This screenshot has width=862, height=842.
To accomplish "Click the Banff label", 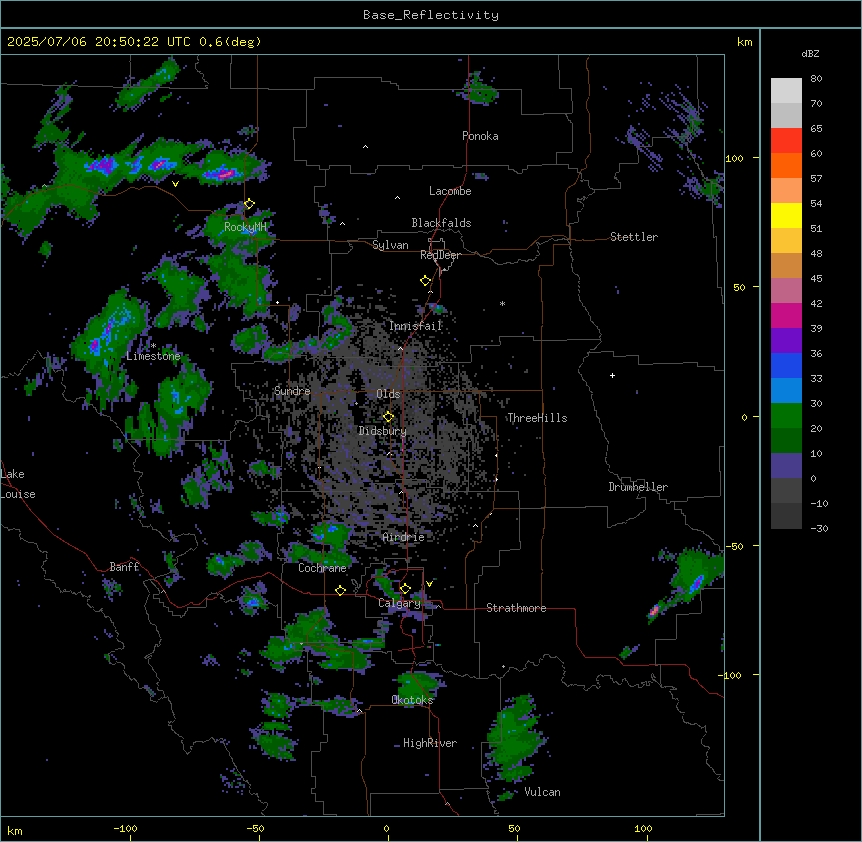I will point(124,567).
